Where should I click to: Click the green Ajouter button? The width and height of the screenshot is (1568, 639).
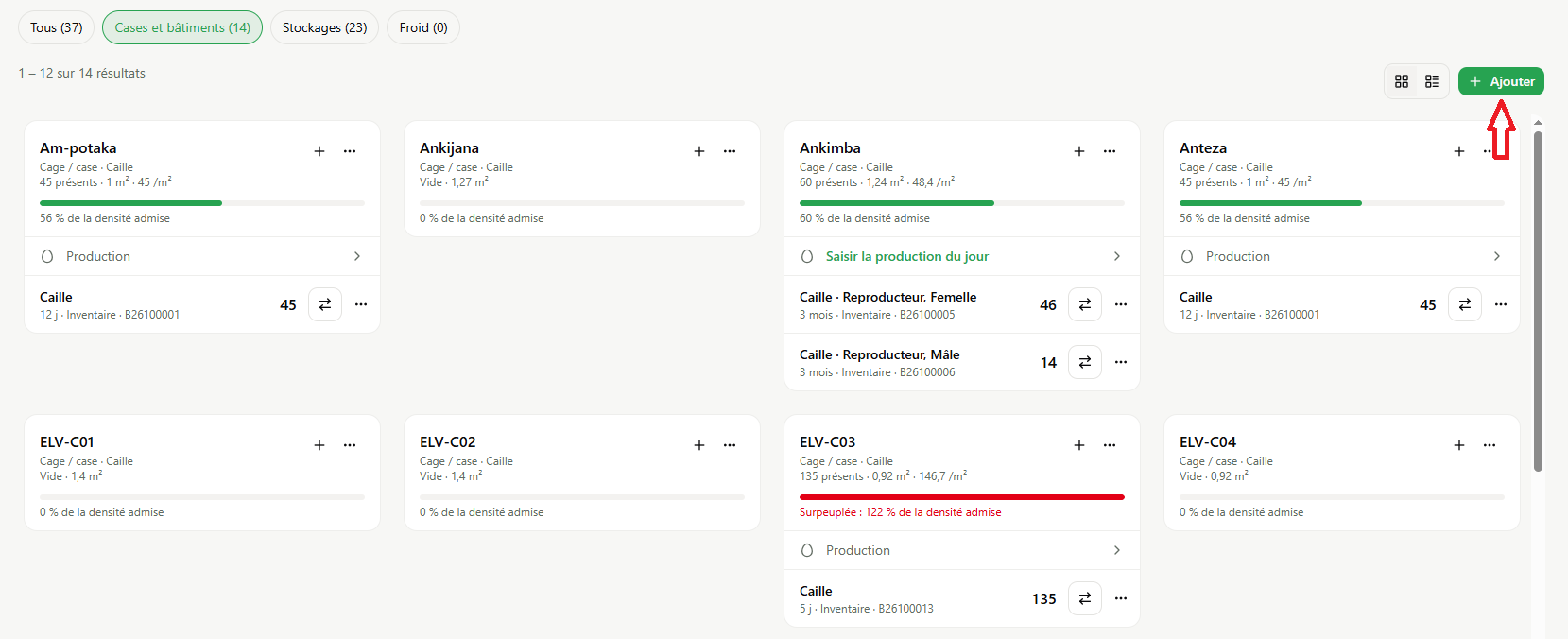(1501, 81)
